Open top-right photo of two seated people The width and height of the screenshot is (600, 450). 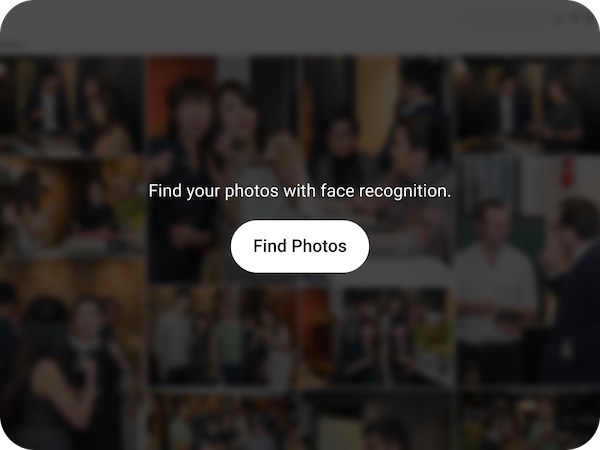point(528,103)
